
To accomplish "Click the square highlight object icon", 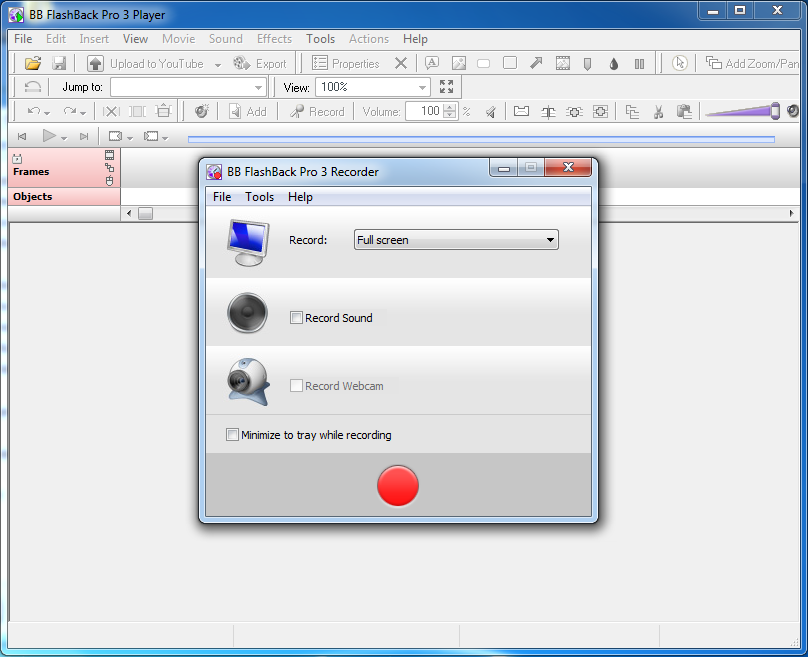I will (x=510, y=63).
